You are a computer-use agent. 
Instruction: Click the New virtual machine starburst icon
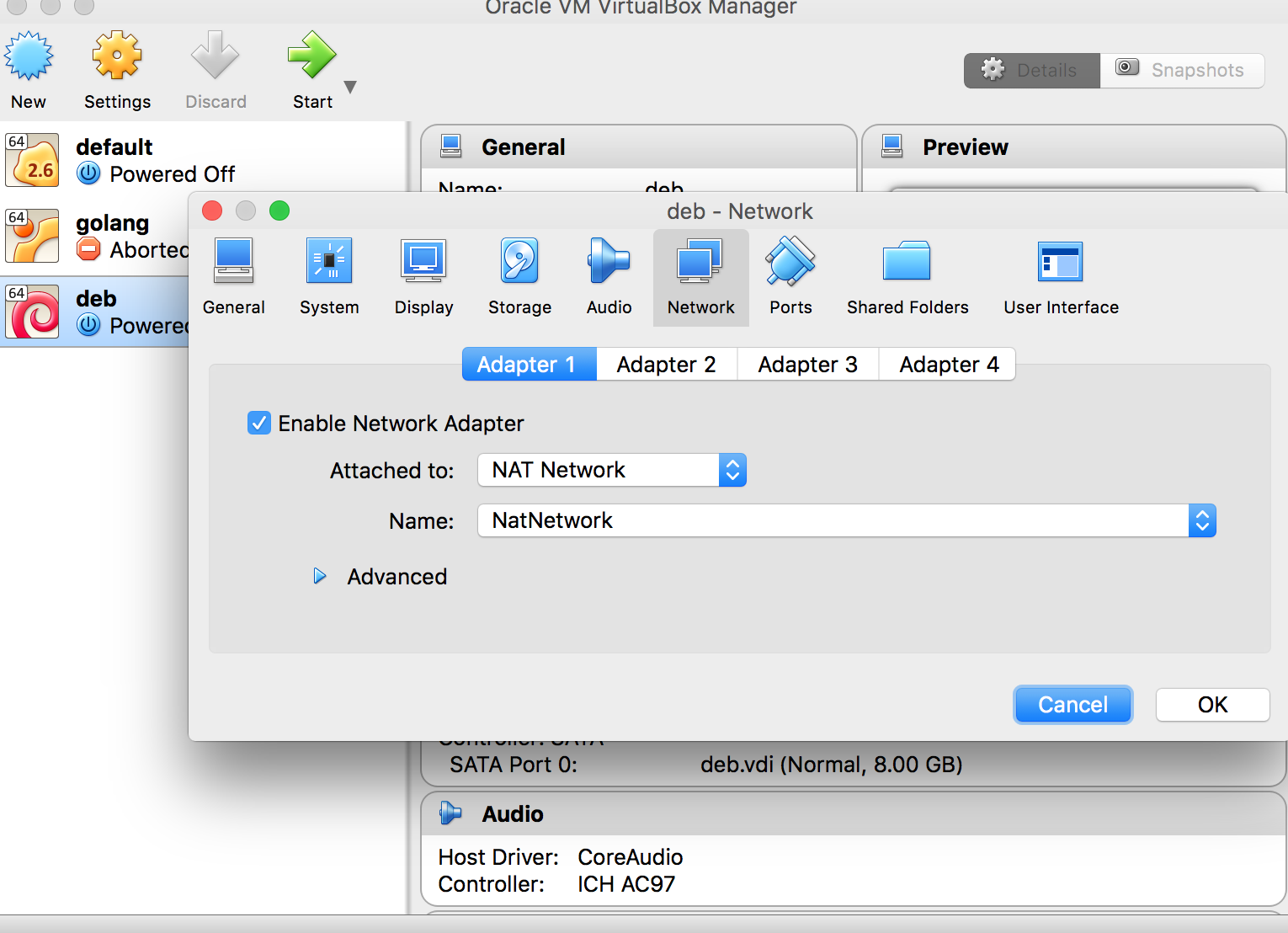tap(29, 56)
